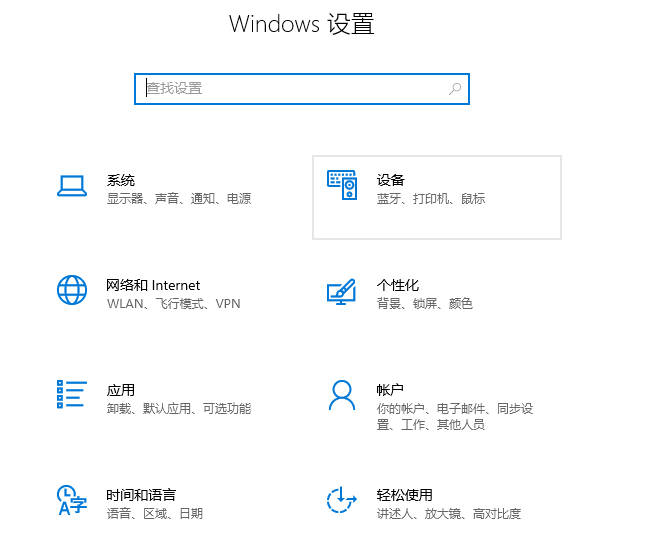Click the text 语音、区域、日期
The image size is (655, 533).
pos(155,513)
